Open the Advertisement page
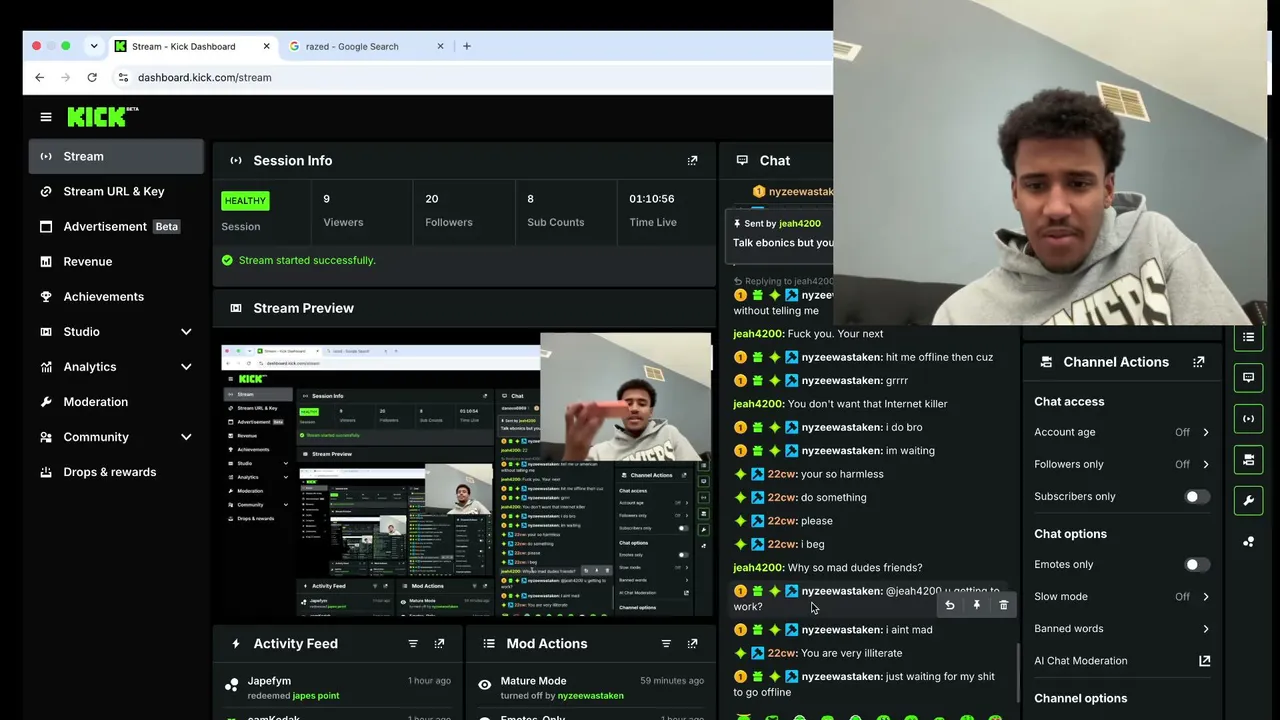This screenshot has height=720, width=1280. [117, 226]
